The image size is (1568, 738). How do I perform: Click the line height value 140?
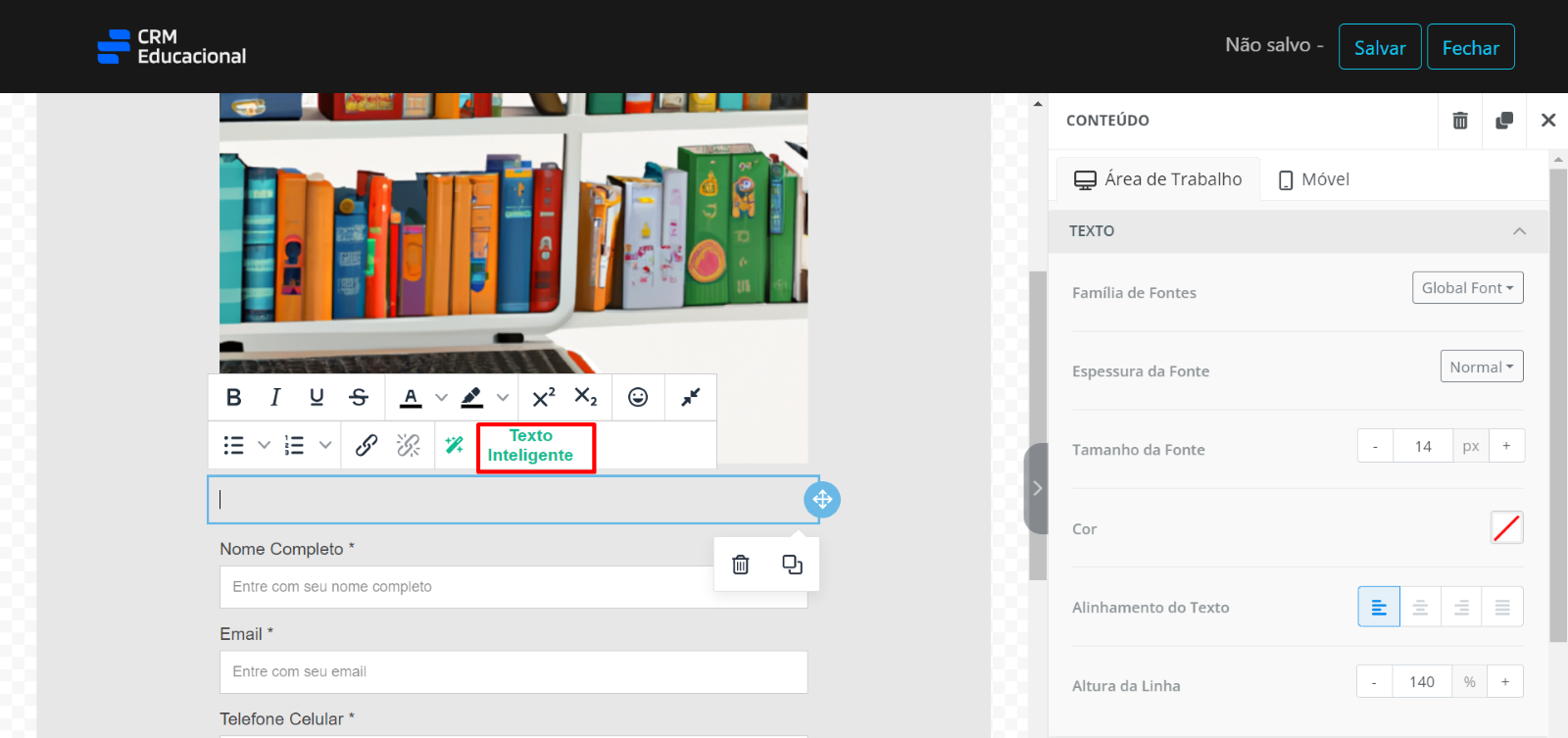coord(1422,681)
